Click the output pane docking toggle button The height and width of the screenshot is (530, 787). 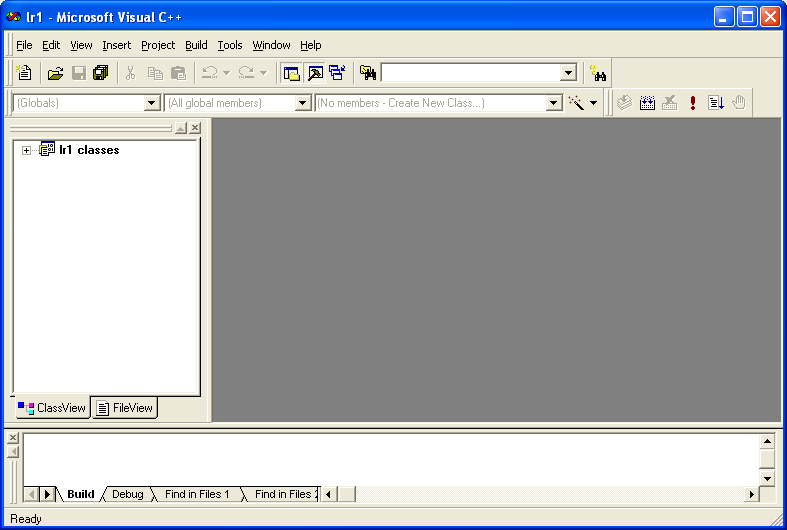click(x=13, y=452)
